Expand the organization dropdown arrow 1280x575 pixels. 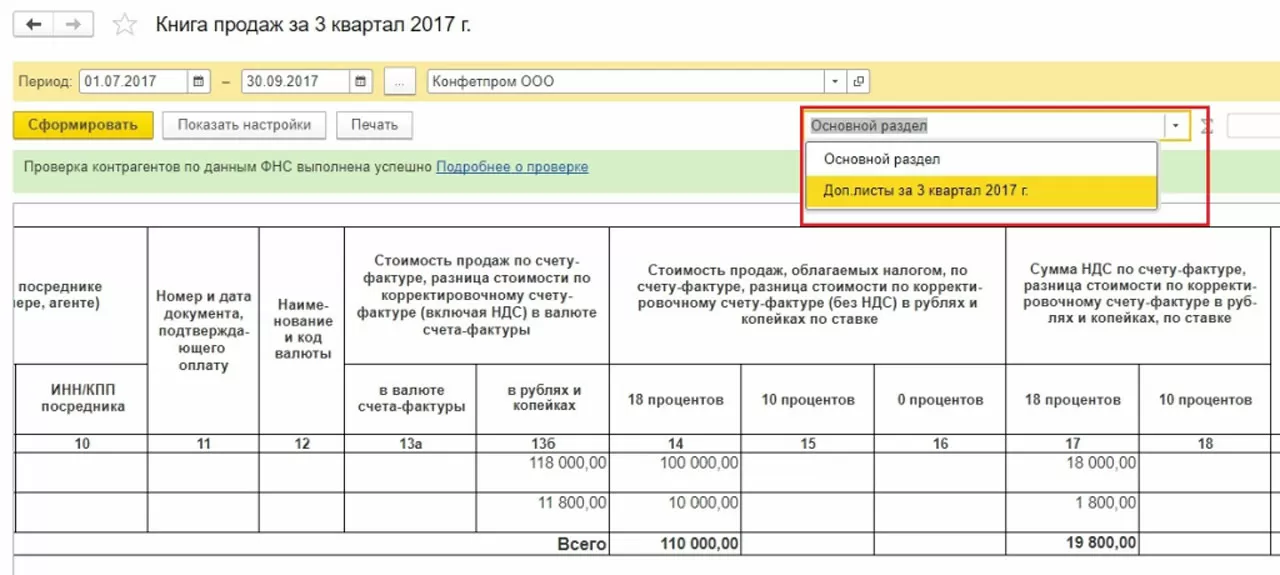pyautogui.click(x=836, y=82)
